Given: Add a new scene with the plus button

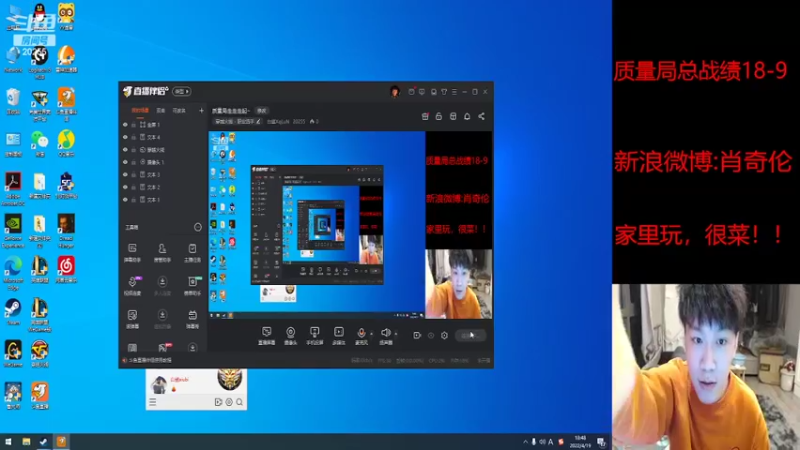Looking at the screenshot, I should click(x=202, y=110).
